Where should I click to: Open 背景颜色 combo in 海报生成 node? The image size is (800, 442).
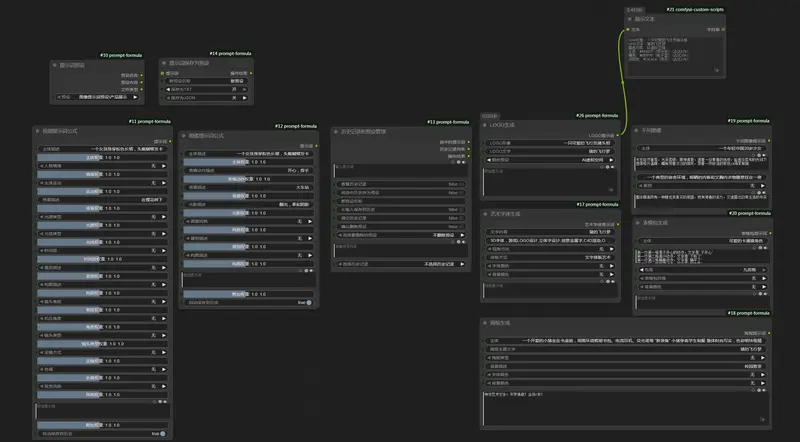(625, 383)
